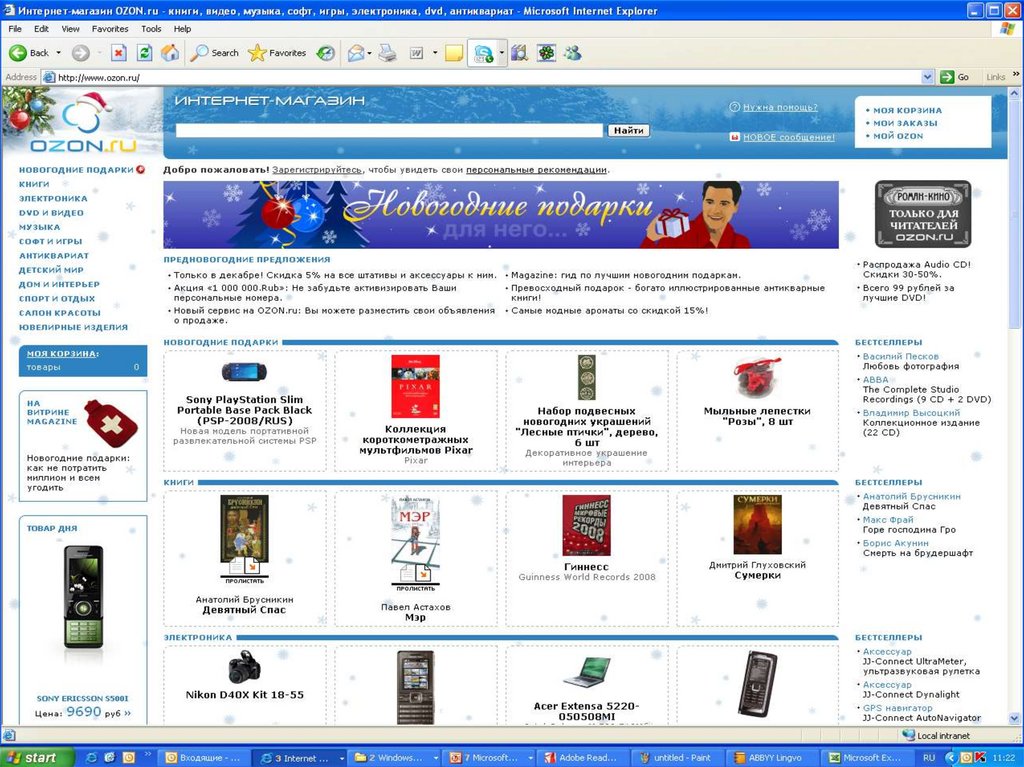1024x767 pixels.
Task: Stop page loading with the red X icon
Action: (x=118, y=53)
